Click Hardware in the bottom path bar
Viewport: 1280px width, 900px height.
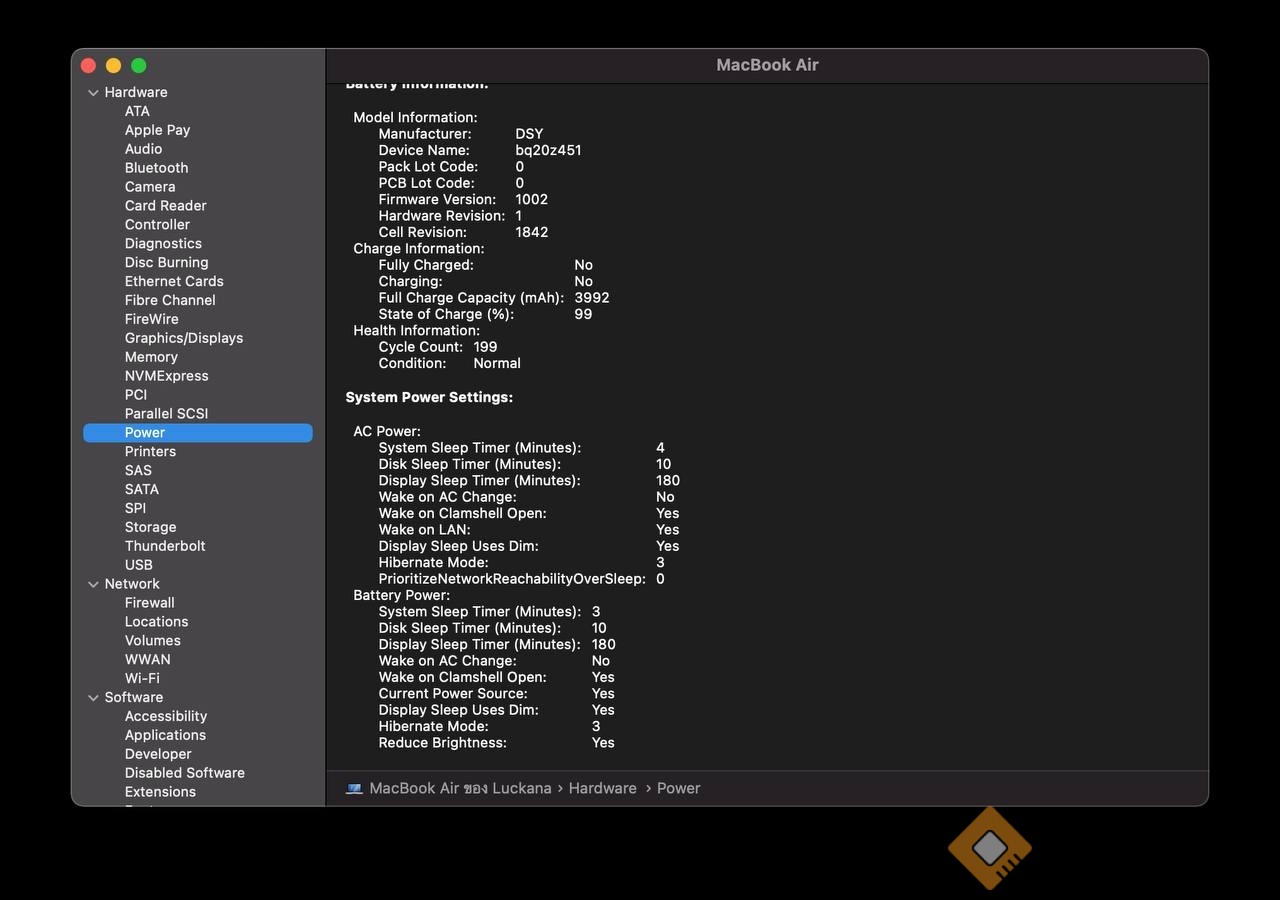point(602,789)
